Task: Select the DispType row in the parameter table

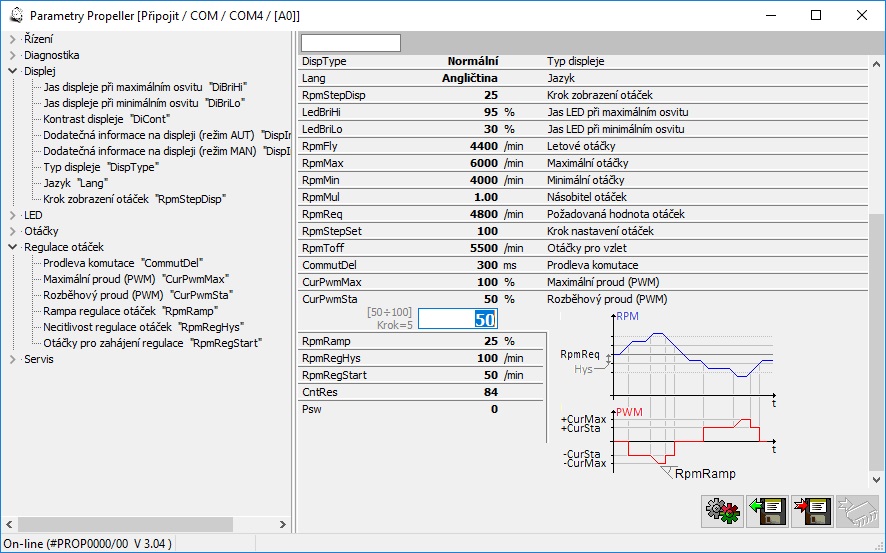Action: (583, 61)
